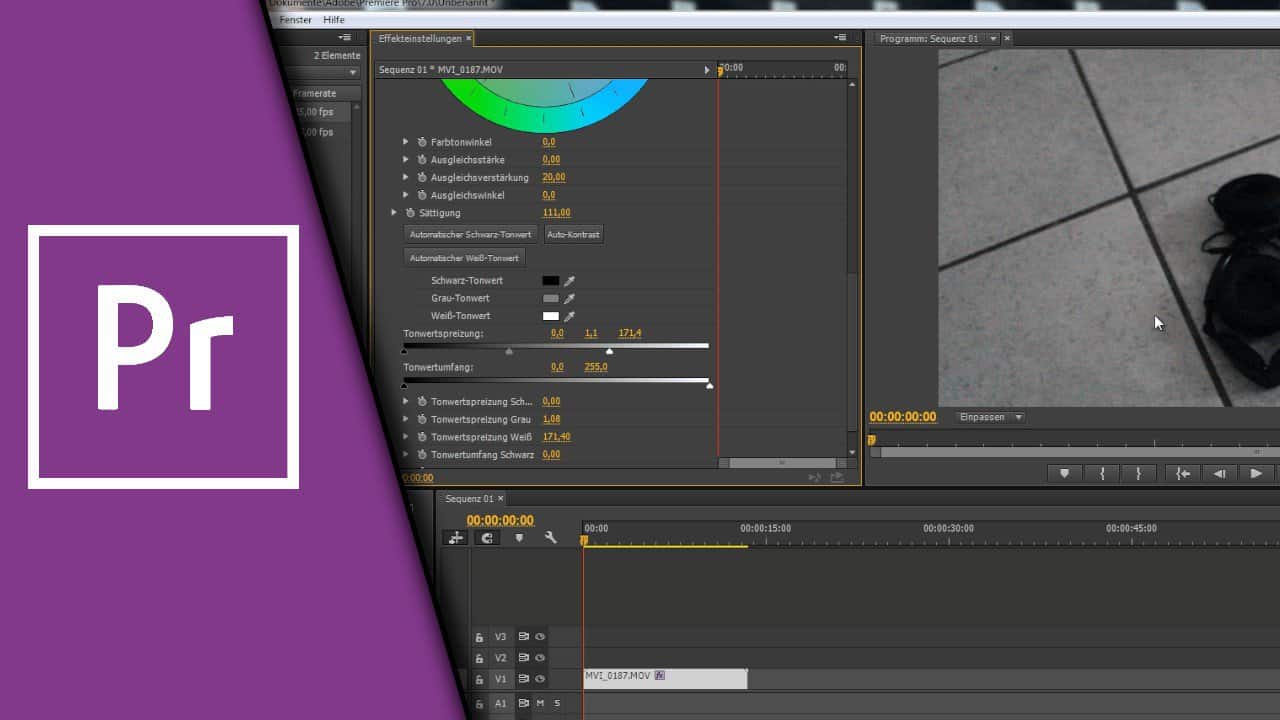Image resolution: width=1280 pixels, height=720 pixels.
Task: Click Mark In button in Program monitor
Action: tap(1102, 474)
